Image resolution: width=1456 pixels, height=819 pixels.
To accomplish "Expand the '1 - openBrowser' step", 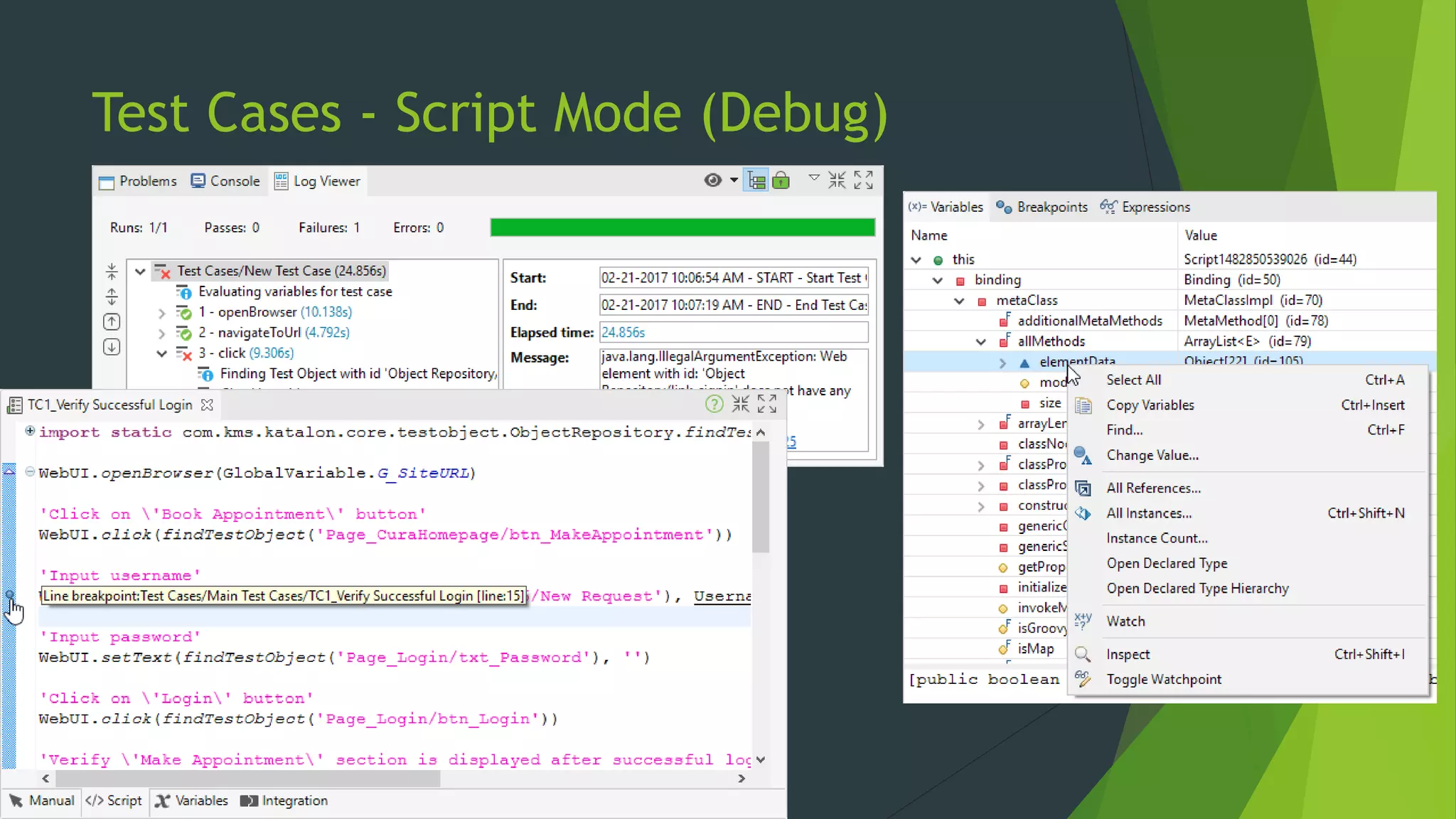I will point(161,313).
